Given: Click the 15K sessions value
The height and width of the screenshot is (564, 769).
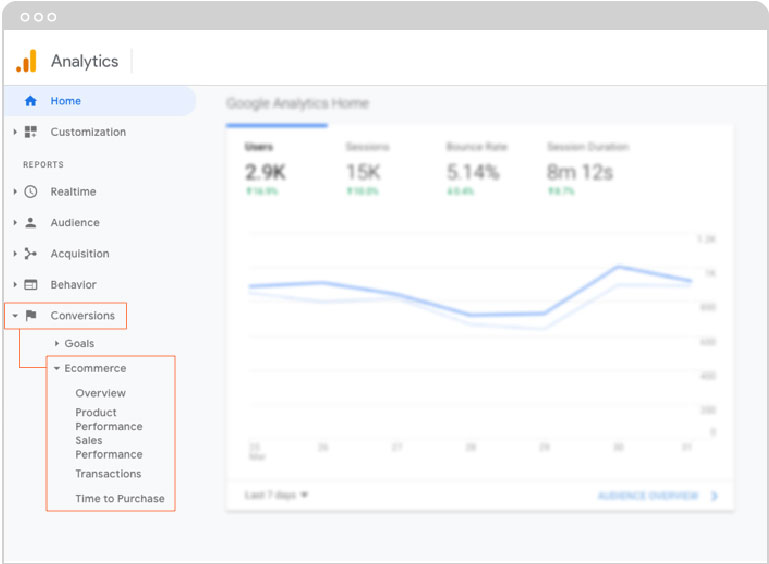Looking at the screenshot, I should 363,172.
